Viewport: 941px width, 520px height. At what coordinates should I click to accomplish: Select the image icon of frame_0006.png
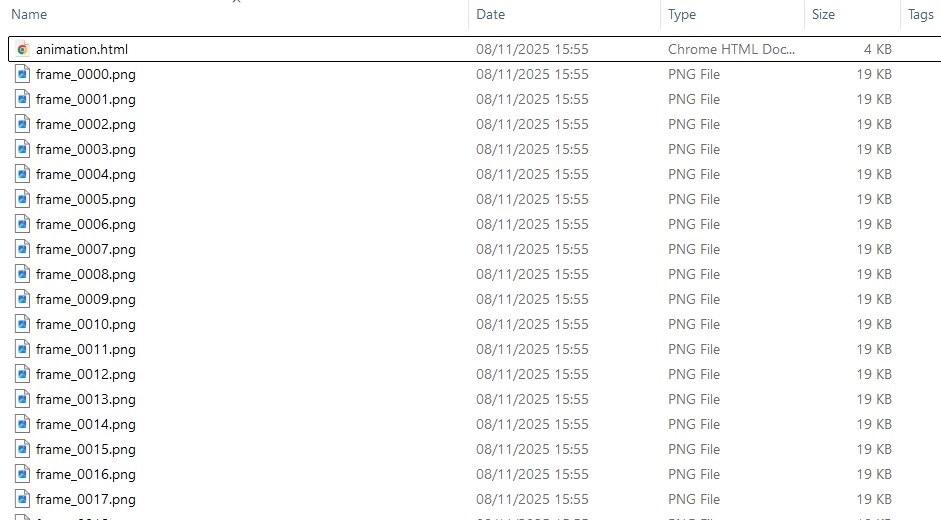23,224
